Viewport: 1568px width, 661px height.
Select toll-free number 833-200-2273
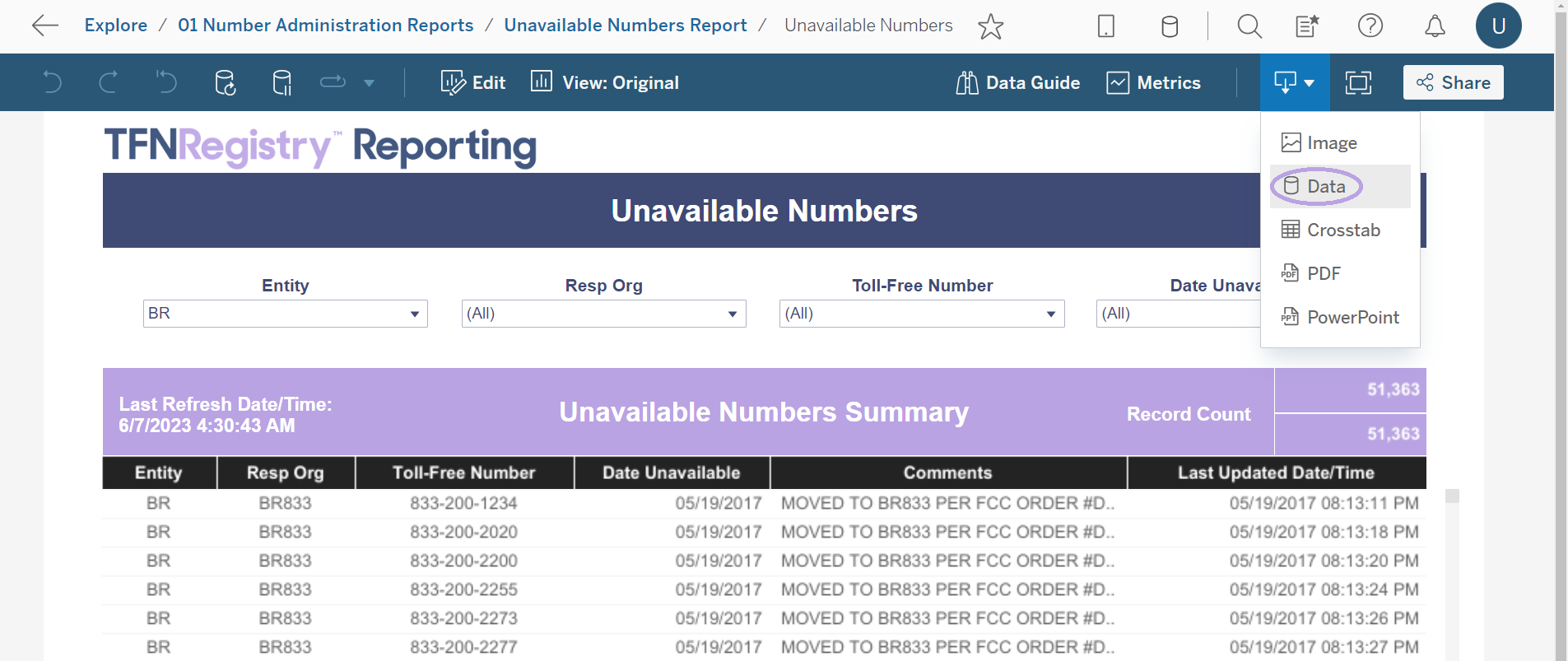click(x=464, y=618)
